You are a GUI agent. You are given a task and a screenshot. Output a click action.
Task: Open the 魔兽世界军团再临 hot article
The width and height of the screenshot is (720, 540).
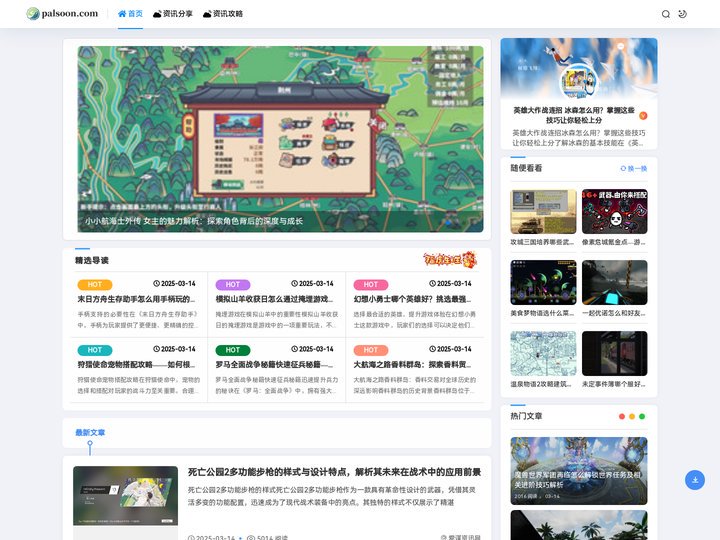(579, 471)
